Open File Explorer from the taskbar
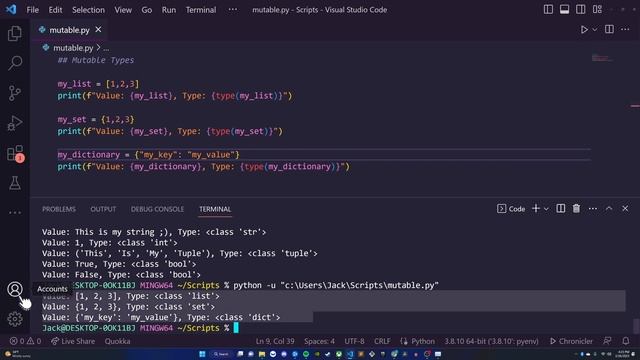This screenshot has width=640, height=360. point(262,354)
